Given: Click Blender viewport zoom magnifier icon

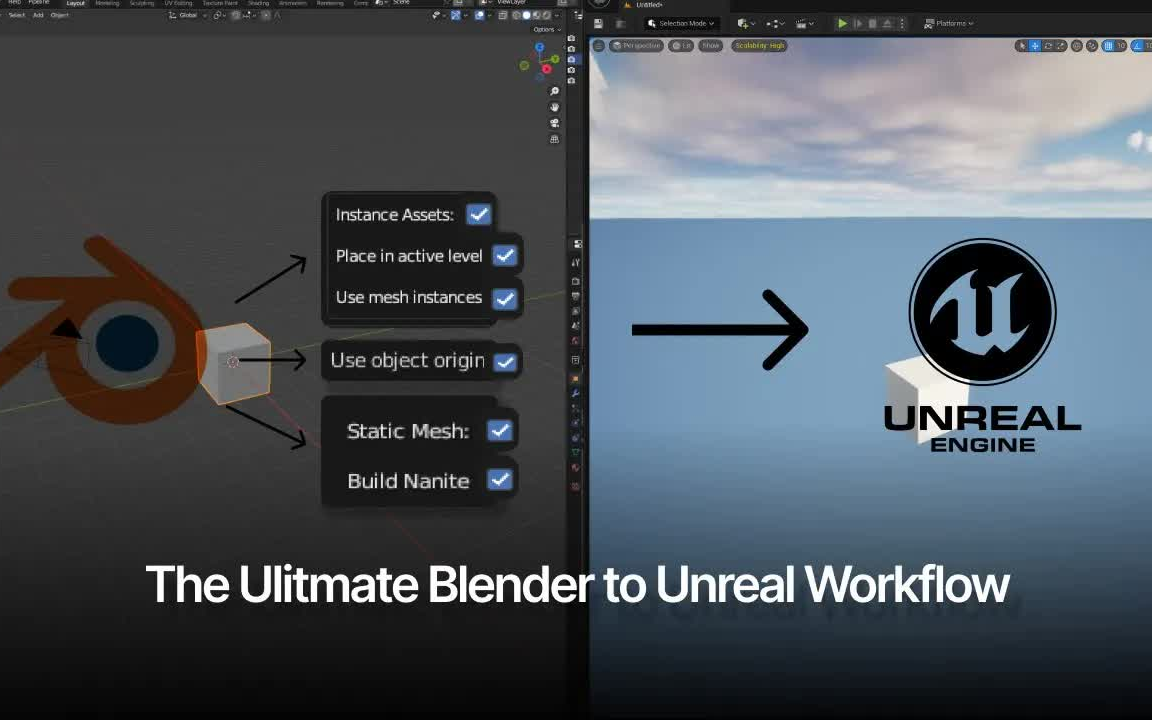Looking at the screenshot, I should click(x=555, y=91).
